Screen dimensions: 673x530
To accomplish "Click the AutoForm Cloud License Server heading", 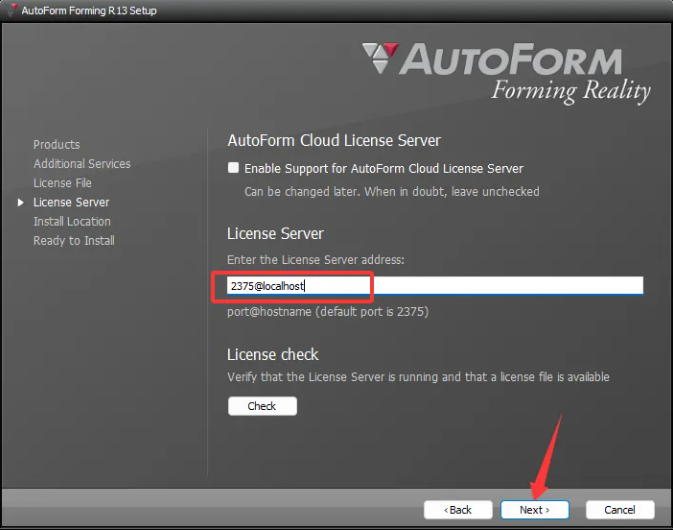I will point(334,141).
